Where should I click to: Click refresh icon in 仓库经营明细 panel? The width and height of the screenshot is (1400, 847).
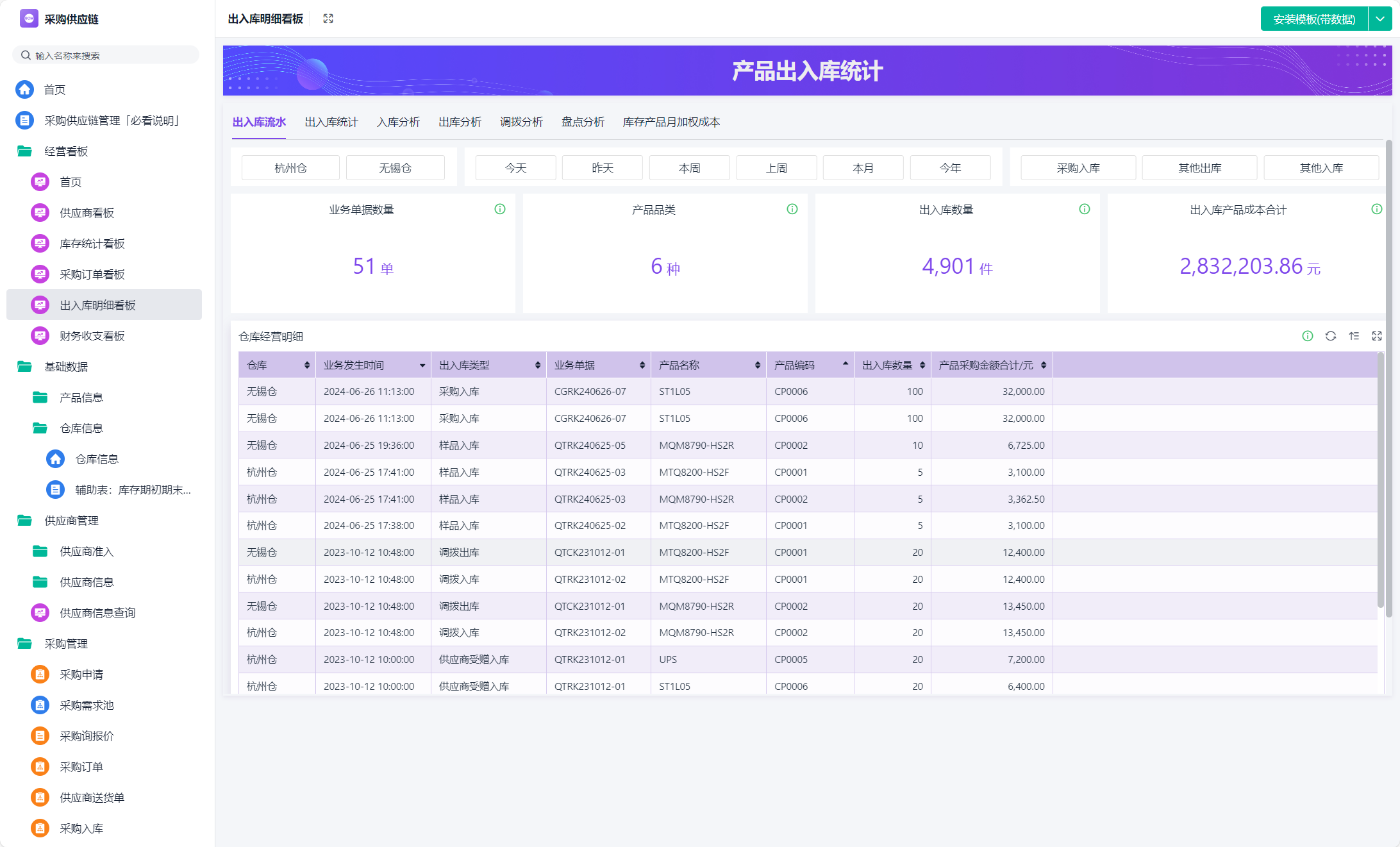click(1331, 336)
